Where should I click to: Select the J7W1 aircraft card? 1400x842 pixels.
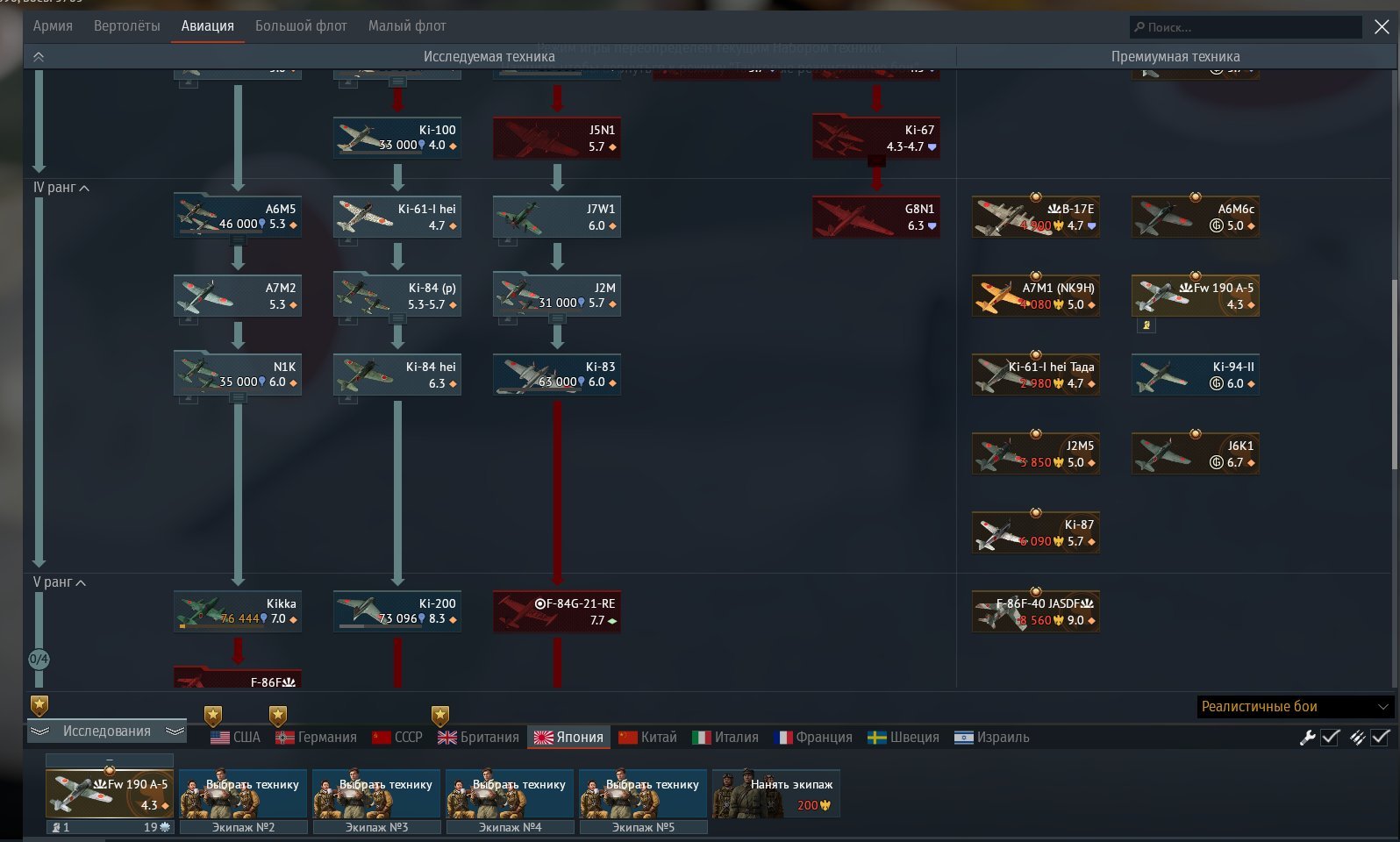(557, 217)
